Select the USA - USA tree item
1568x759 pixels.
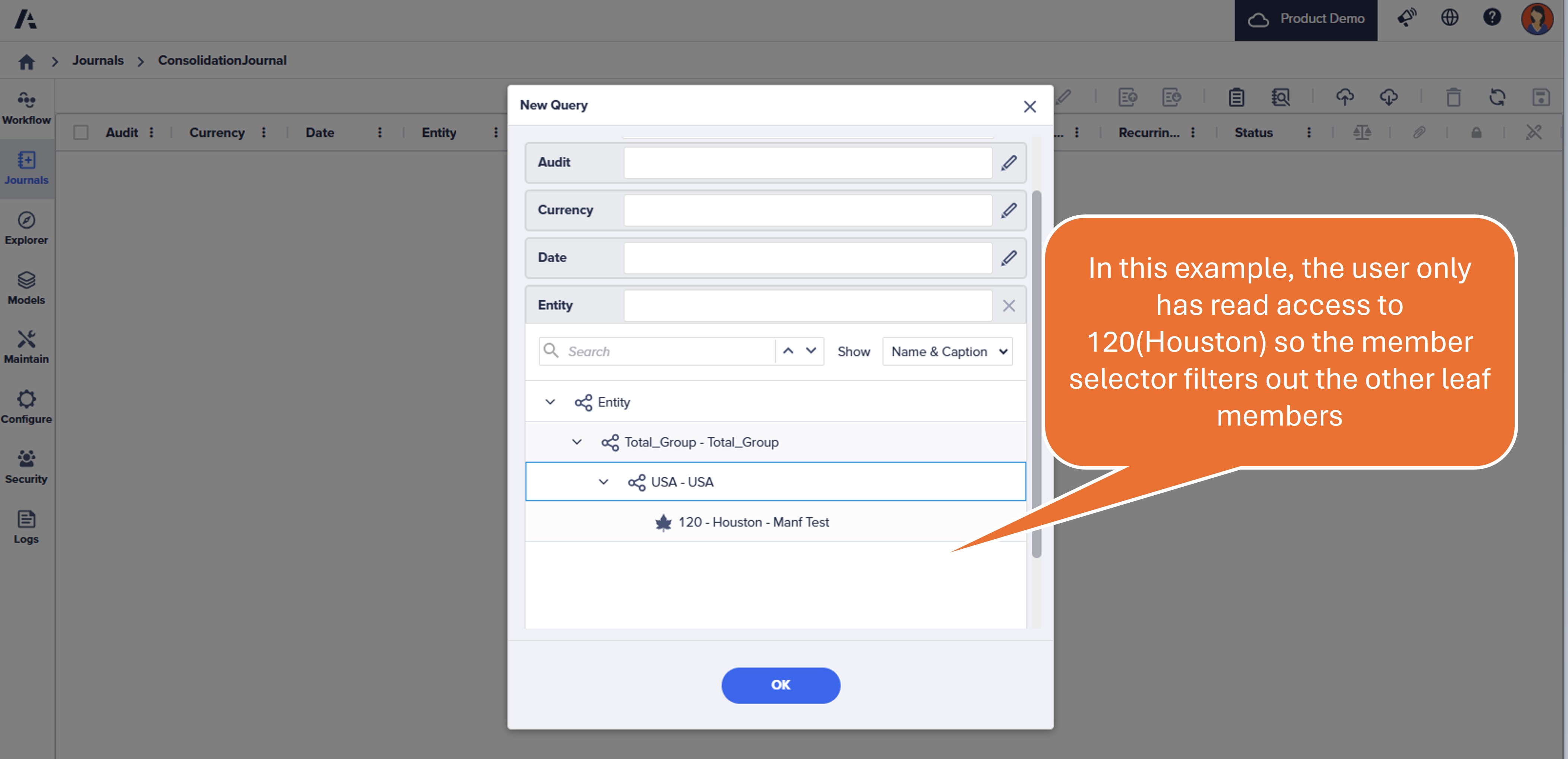[775, 482]
